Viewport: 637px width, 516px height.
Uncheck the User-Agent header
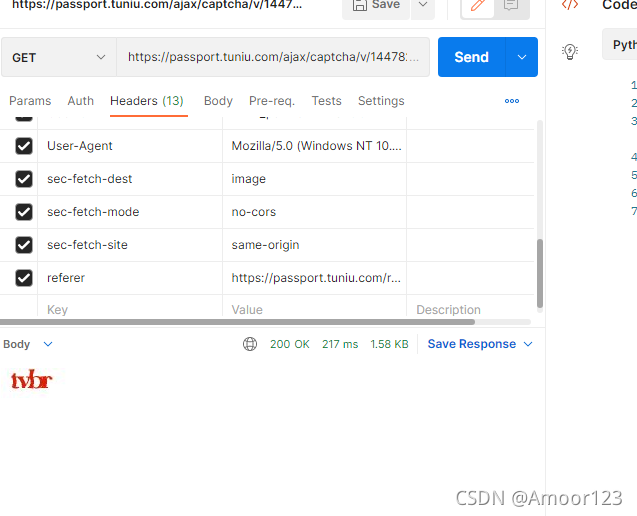click(x=24, y=146)
